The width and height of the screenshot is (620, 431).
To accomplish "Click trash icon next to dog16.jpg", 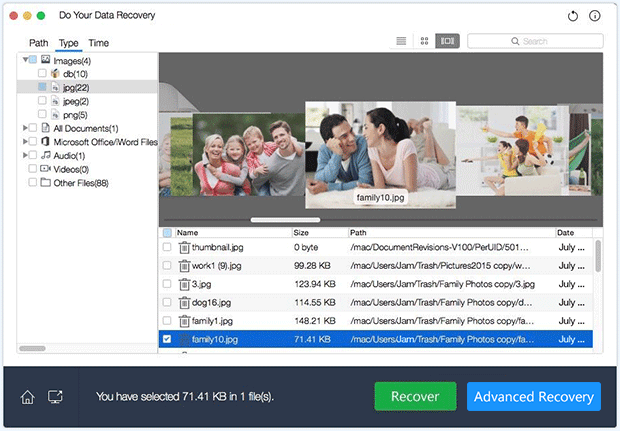I will click(x=184, y=302).
